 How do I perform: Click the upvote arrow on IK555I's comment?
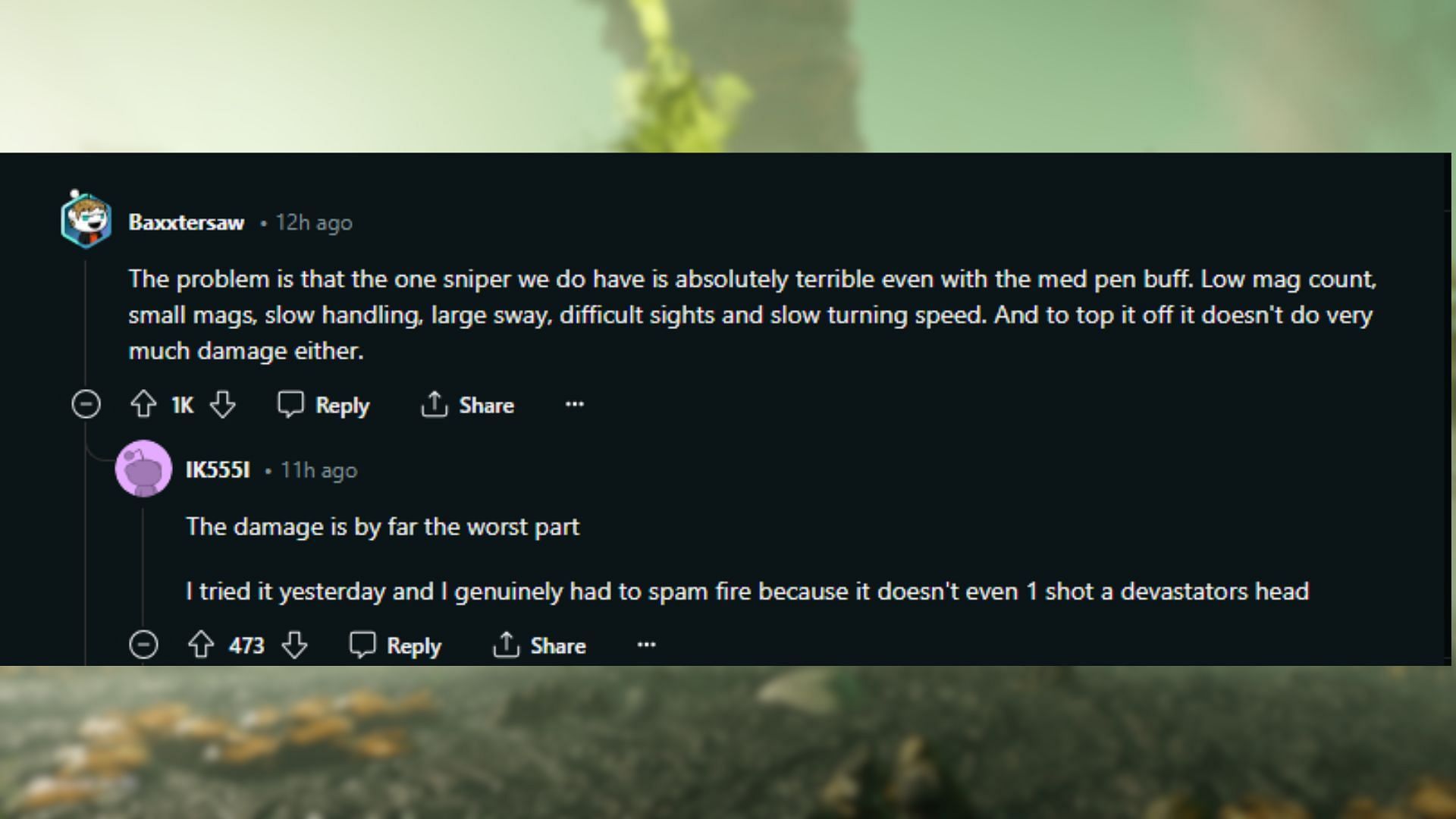click(x=201, y=645)
